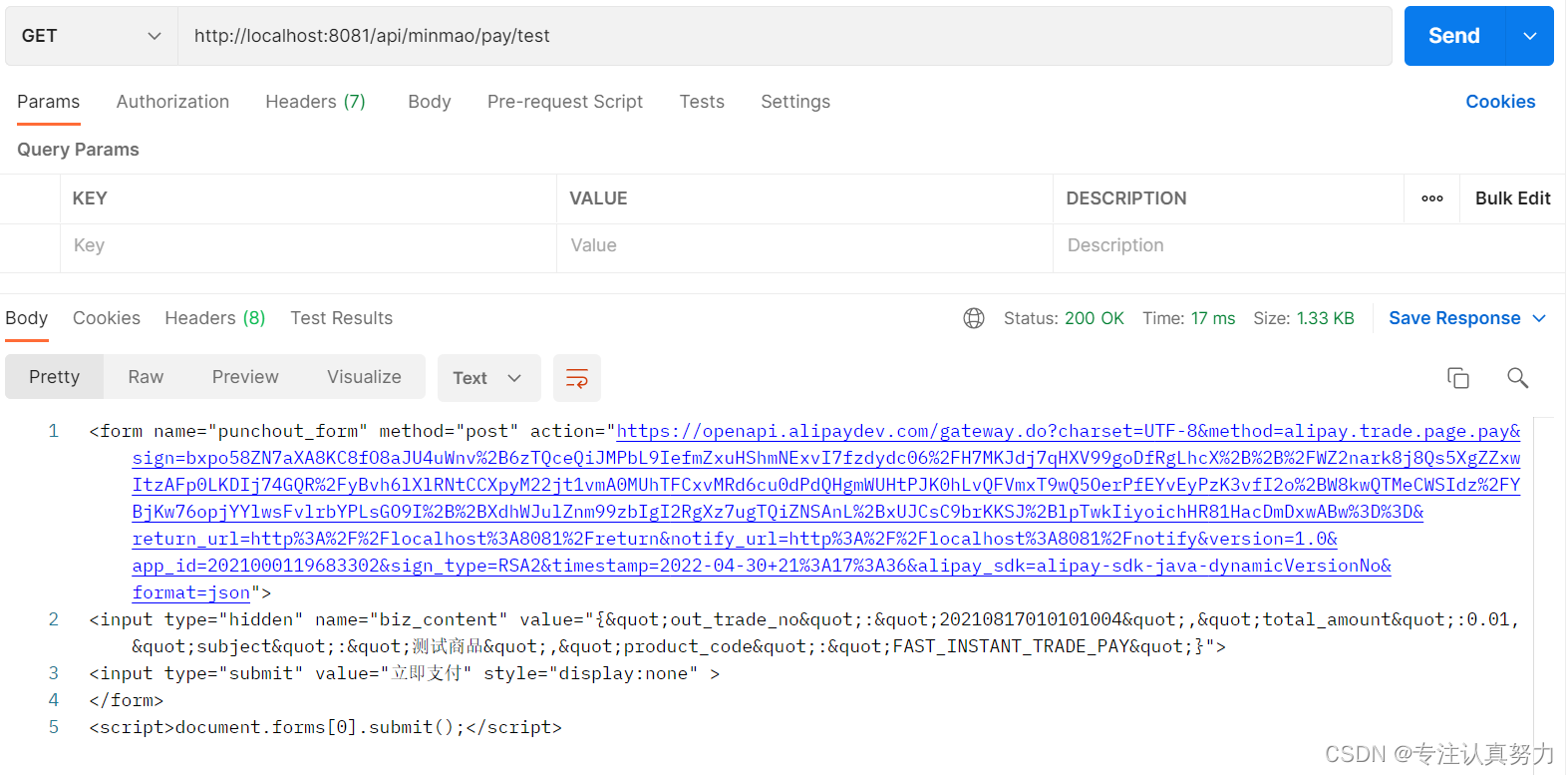
Task: Expand the Send button arrow options
Action: pyautogui.click(x=1530, y=36)
